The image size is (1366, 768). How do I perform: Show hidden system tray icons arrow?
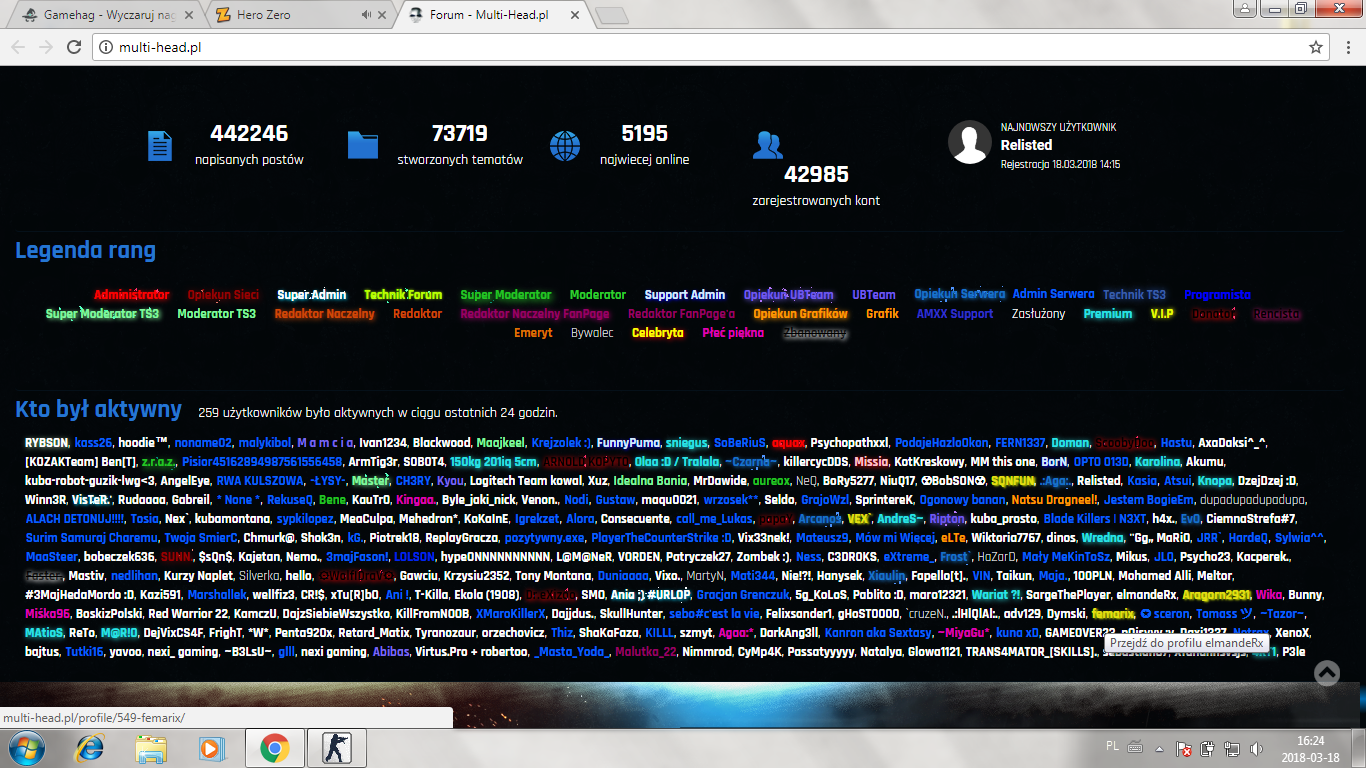[x=1158, y=748]
